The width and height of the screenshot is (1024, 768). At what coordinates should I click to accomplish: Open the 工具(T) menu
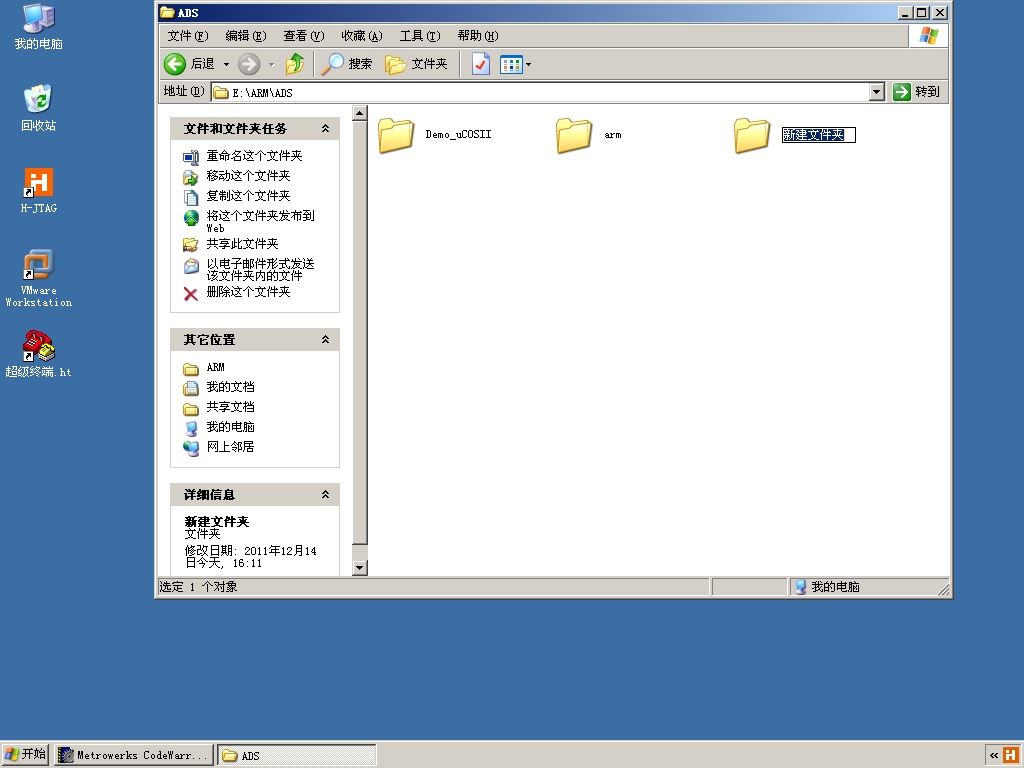[x=420, y=36]
